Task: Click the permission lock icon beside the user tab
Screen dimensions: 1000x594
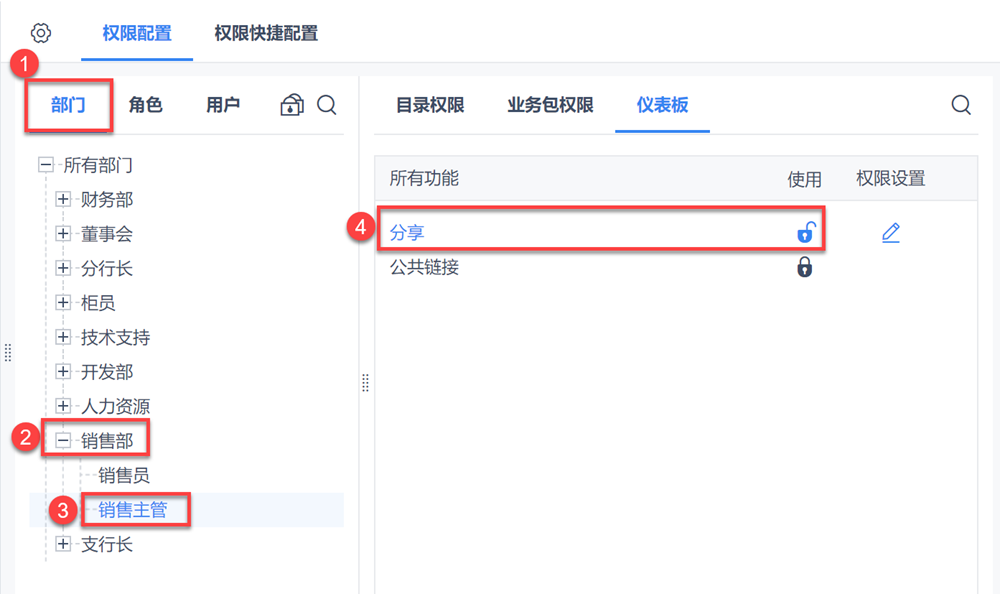Action: point(292,105)
